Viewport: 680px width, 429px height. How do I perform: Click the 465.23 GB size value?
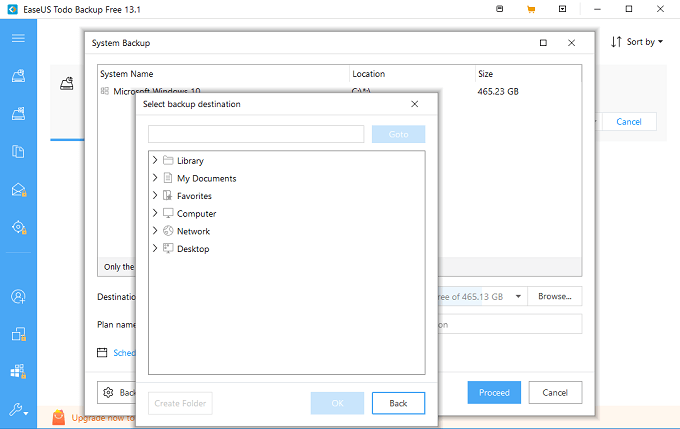tap(498, 92)
